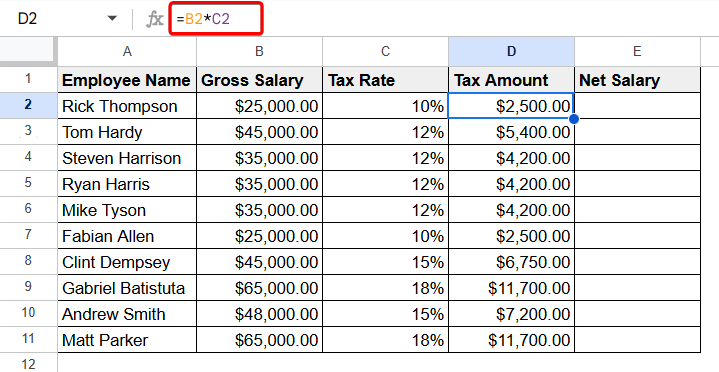Select column A header
Viewport: 719px width, 372px height.
pyautogui.click(x=127, y=51)
